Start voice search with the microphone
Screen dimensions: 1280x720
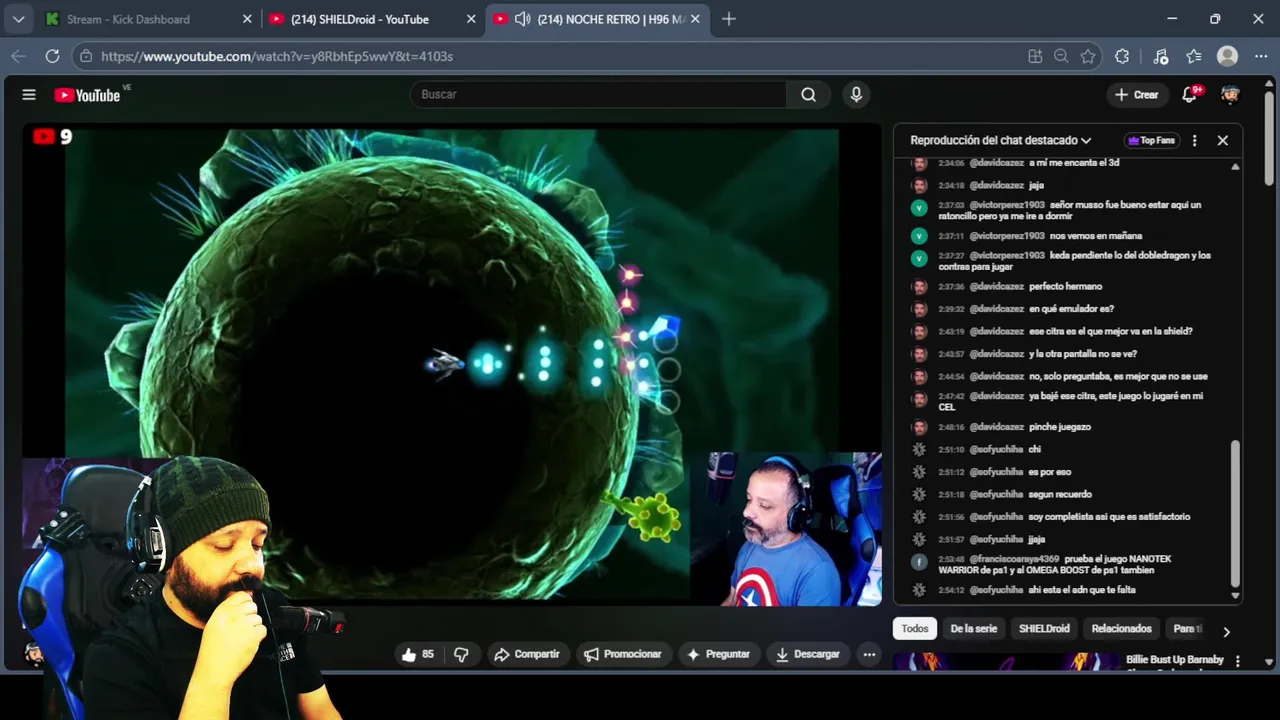coord(855,95)
